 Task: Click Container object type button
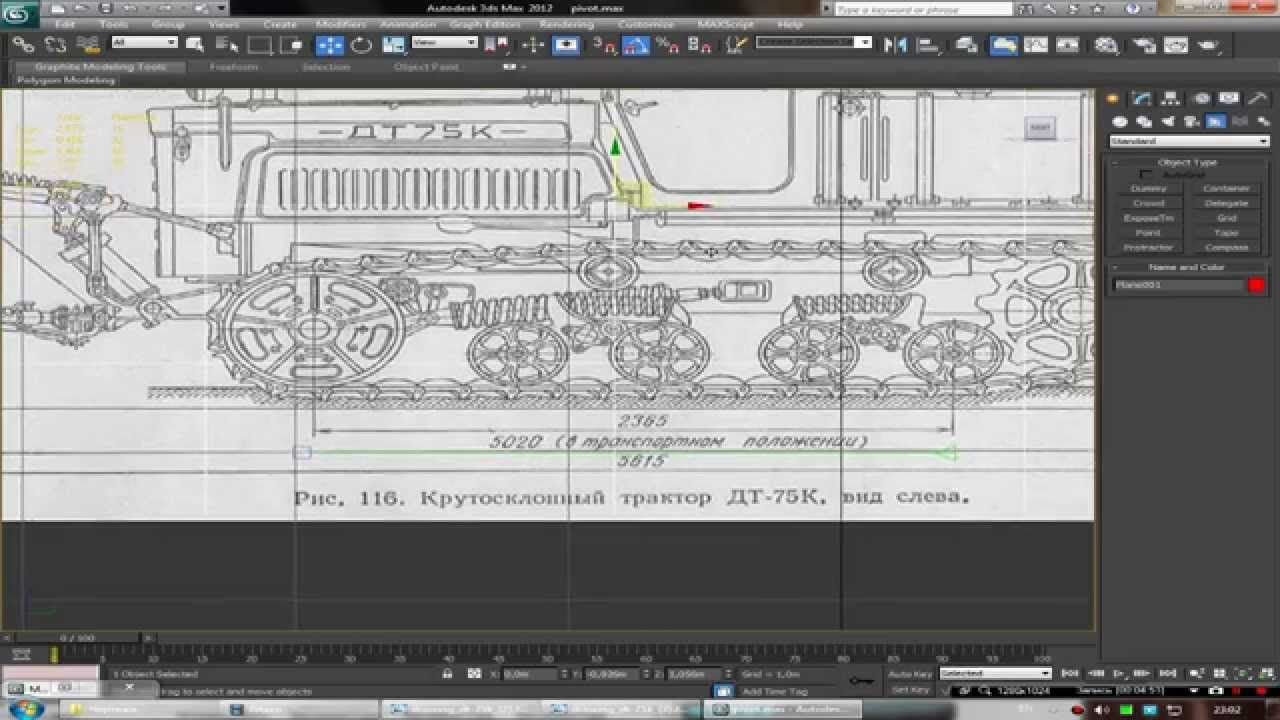(1227, 188)
